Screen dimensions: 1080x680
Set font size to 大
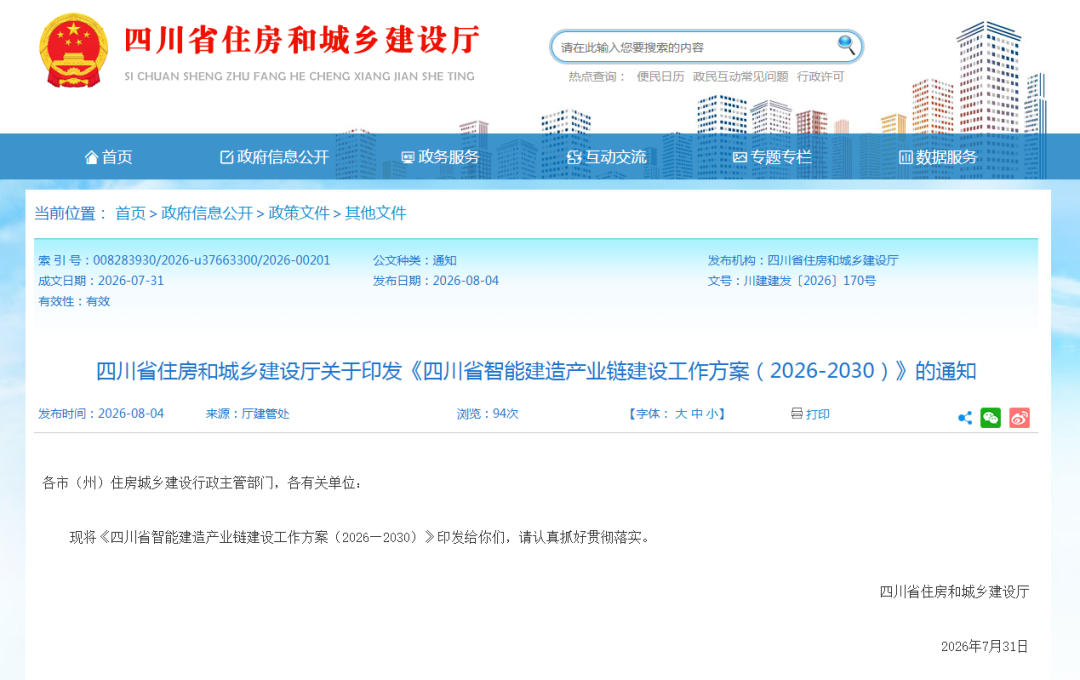click(x=681, y=414)
